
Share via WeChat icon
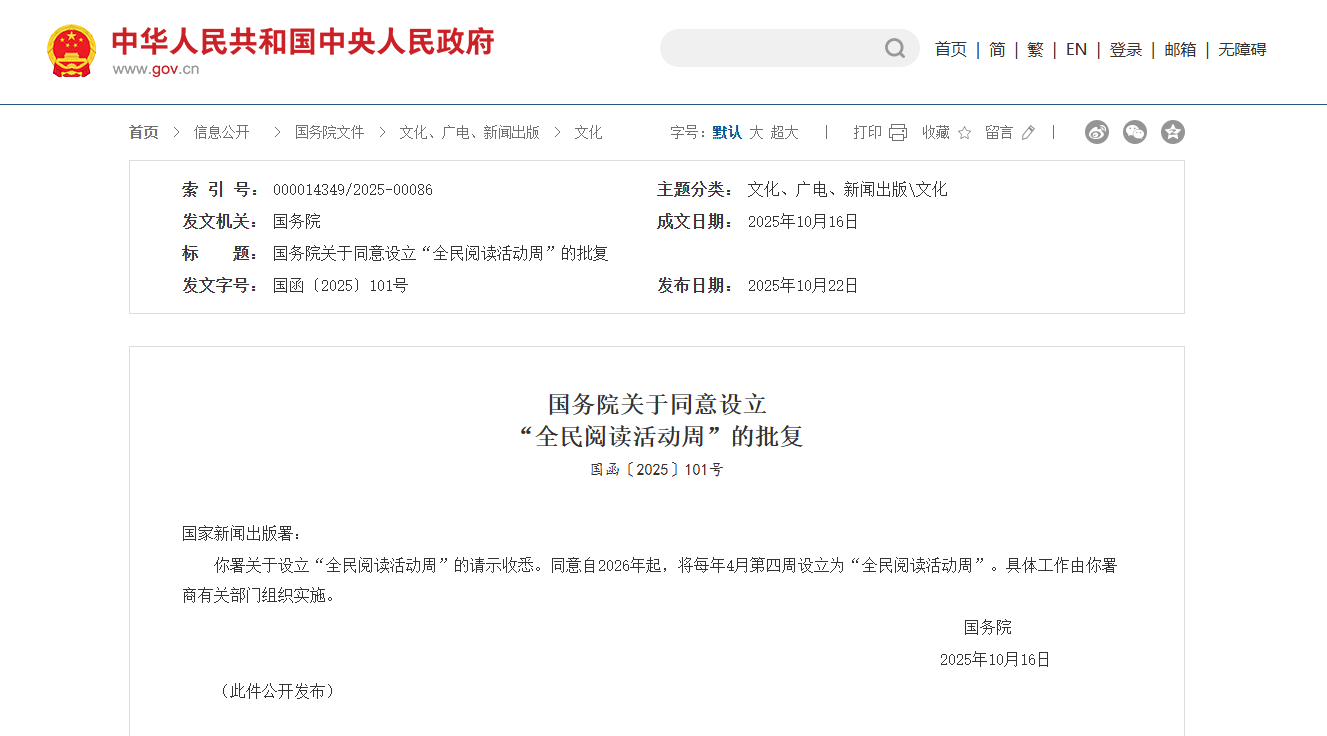click(1135, 132)
